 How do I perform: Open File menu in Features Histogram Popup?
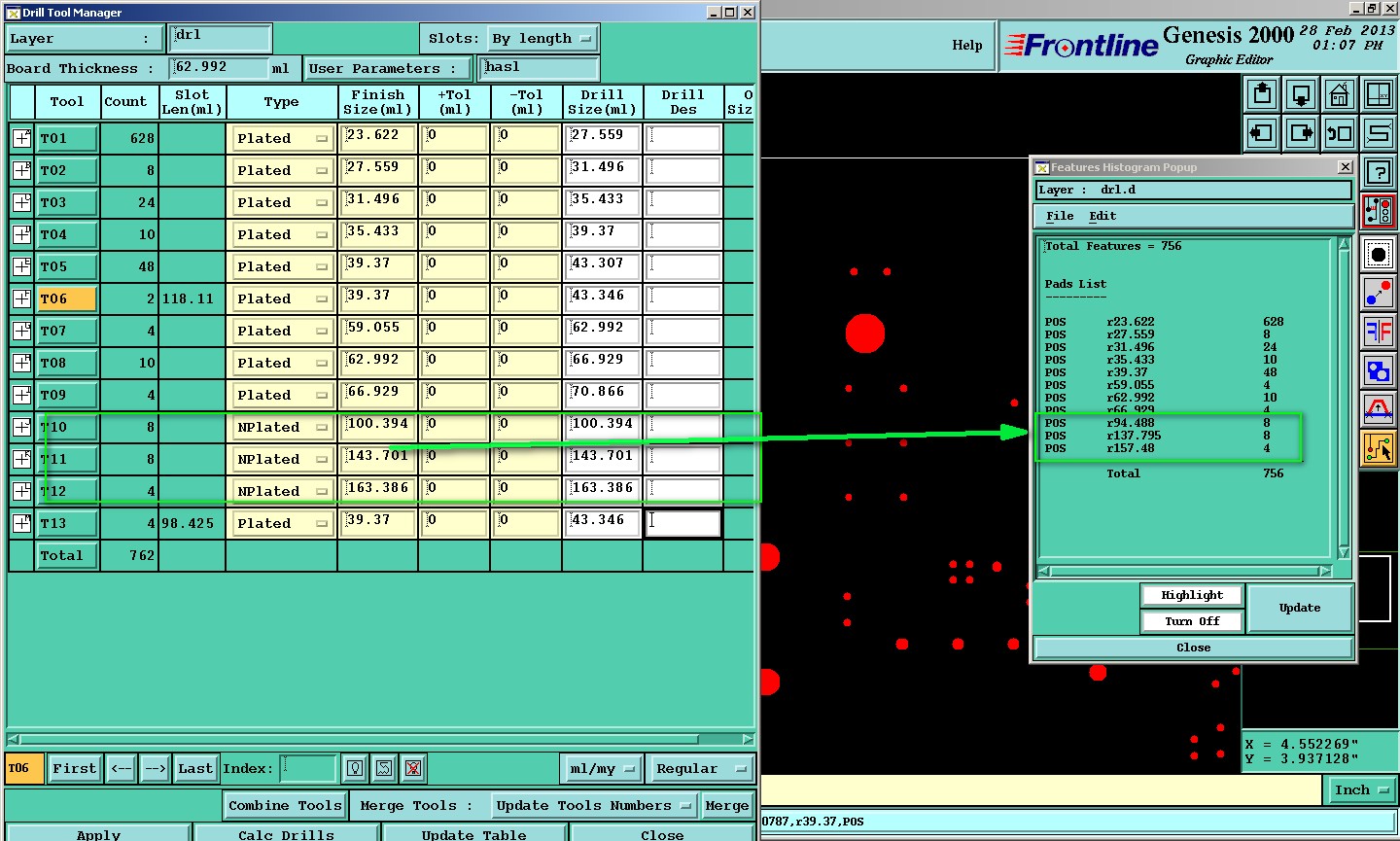pyautogui.click(x=1060, y=216)
